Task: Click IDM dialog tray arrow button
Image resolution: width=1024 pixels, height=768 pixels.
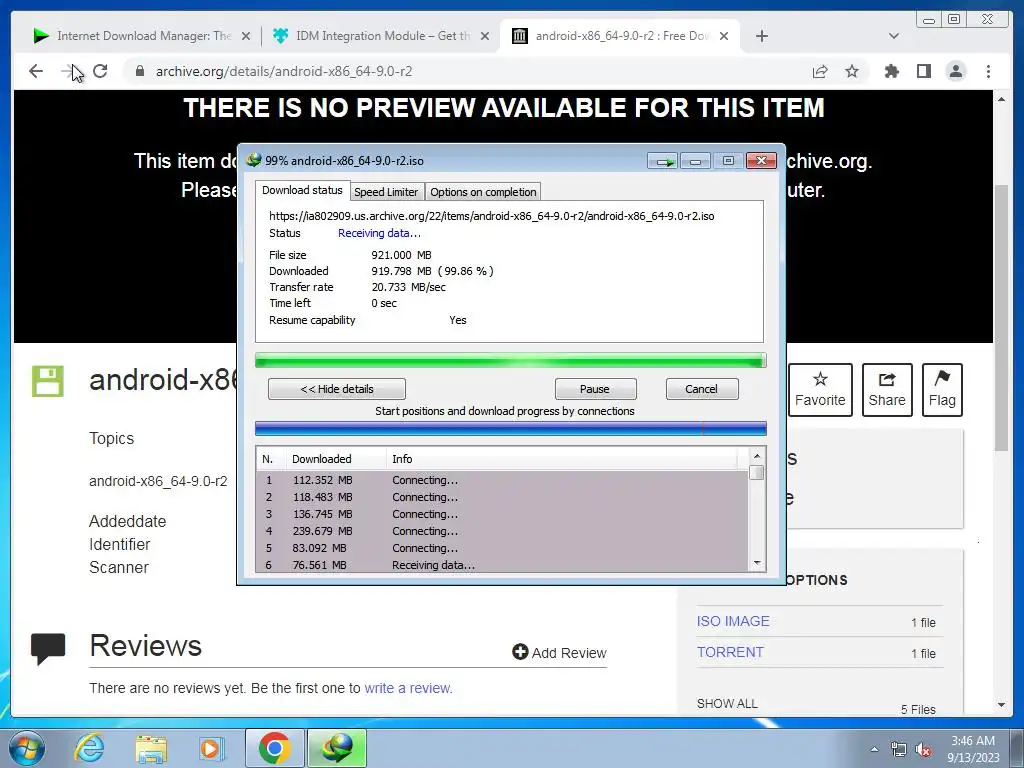Action: (x=663, y=161)
